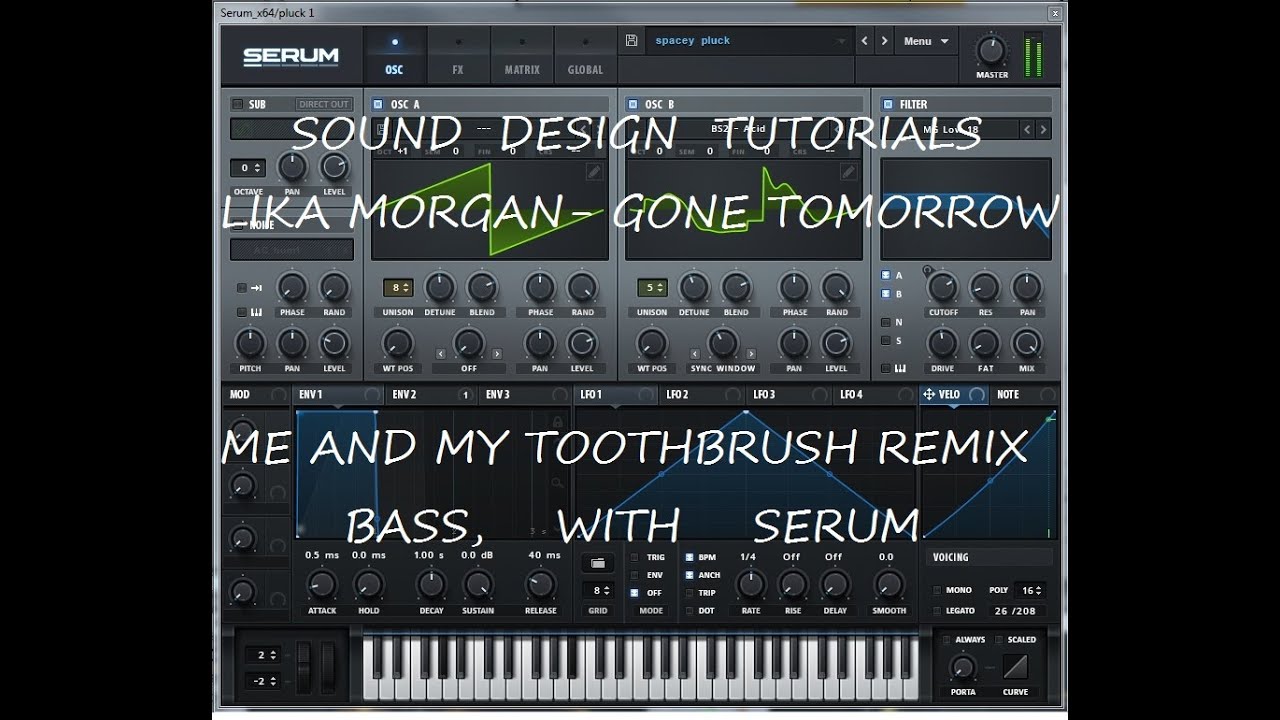This screenshot has width=1280, height=720.
Task: Click the SUB LEVEL knob
Action: point(334,167)
